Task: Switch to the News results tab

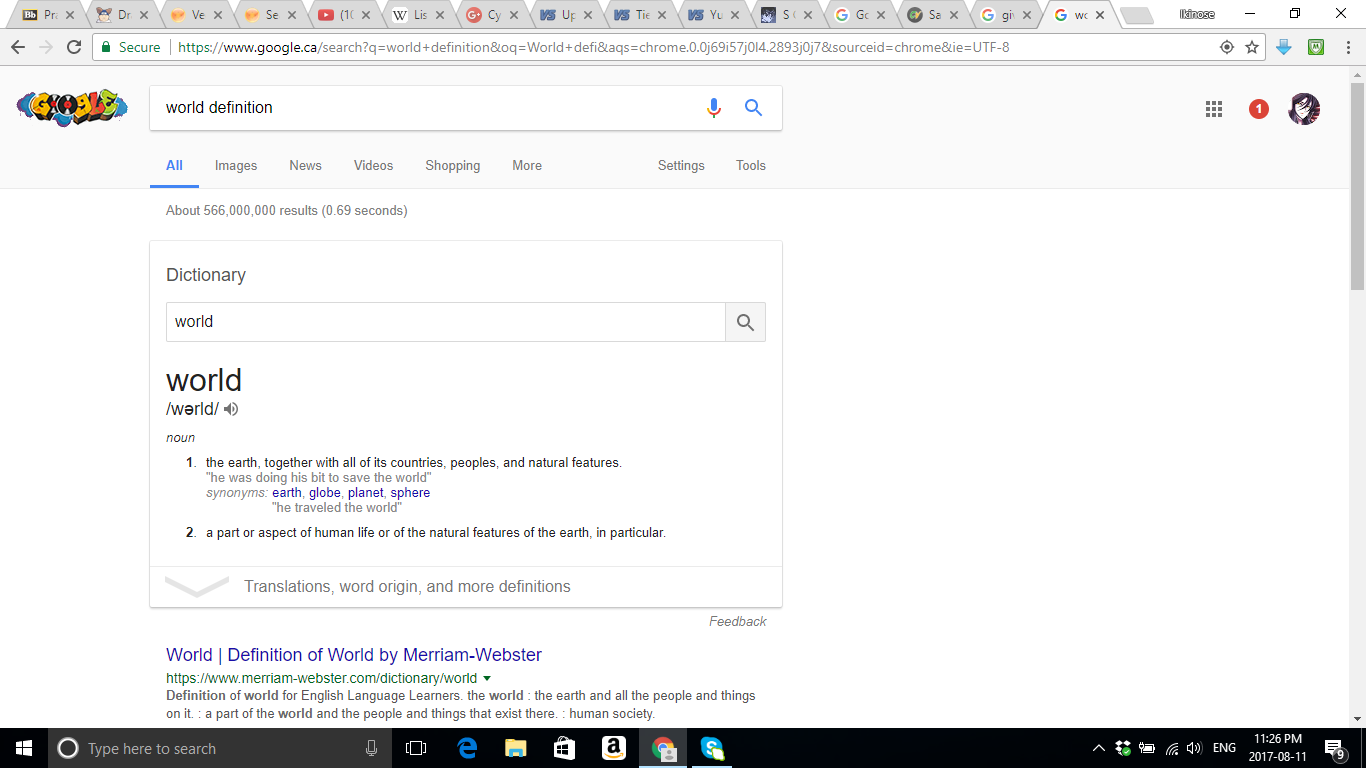Action: (305, 166)
